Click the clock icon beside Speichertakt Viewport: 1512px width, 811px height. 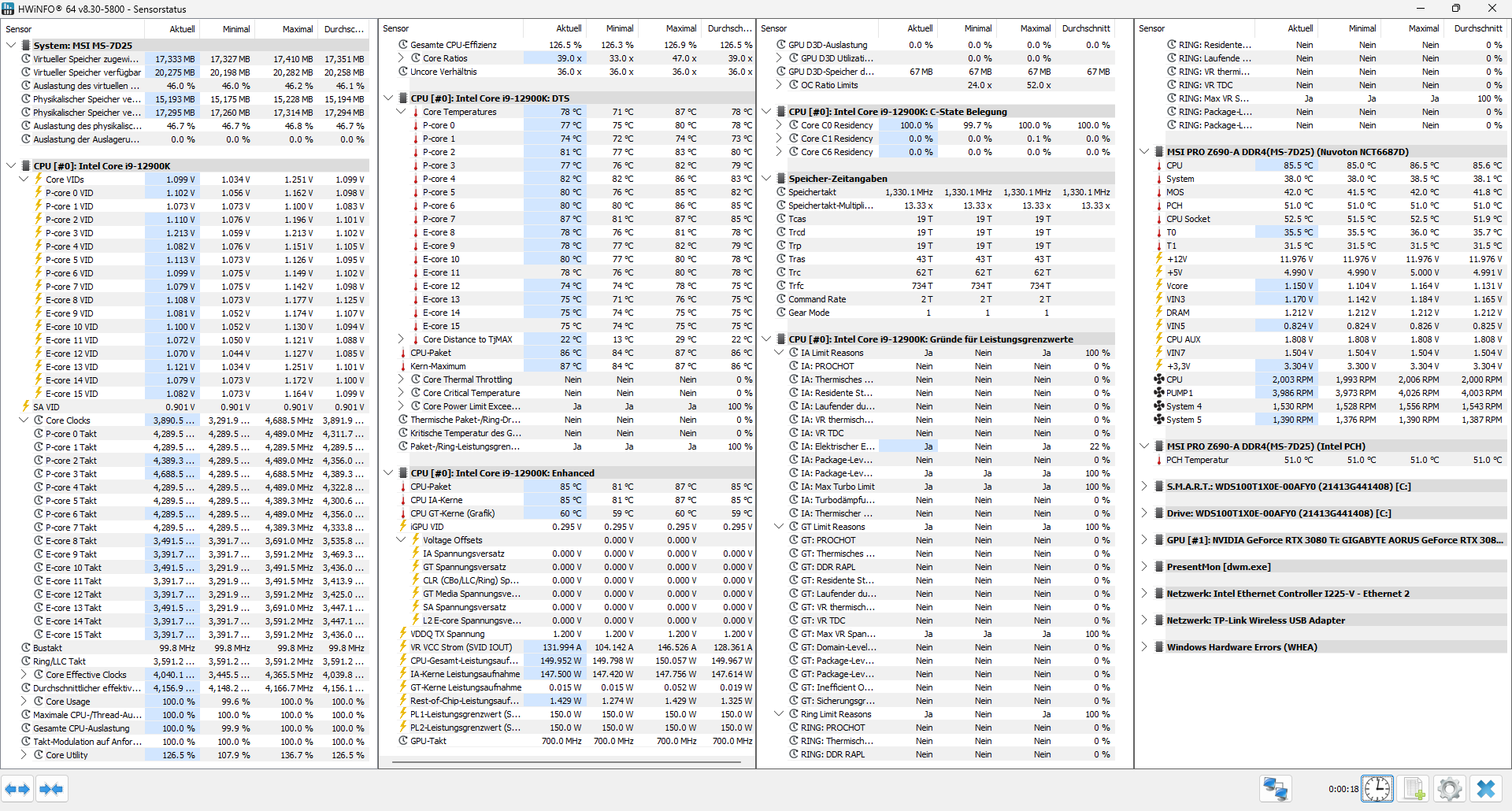point(781,192)
